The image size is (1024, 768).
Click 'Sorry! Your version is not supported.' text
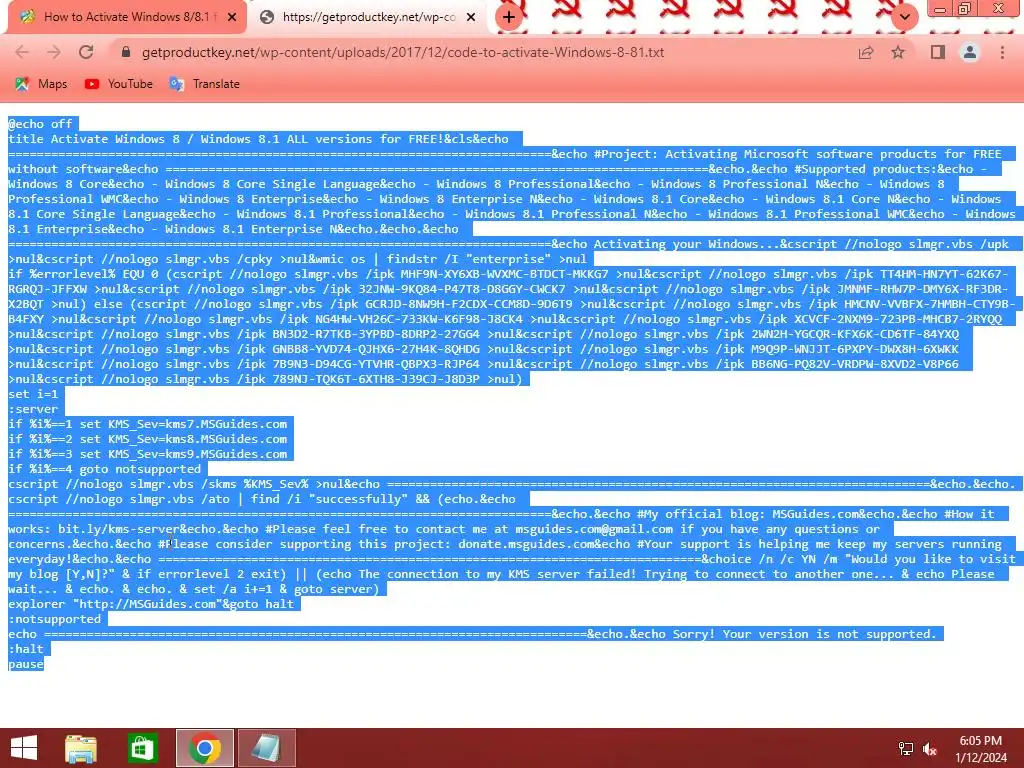(x=805, y=633)
